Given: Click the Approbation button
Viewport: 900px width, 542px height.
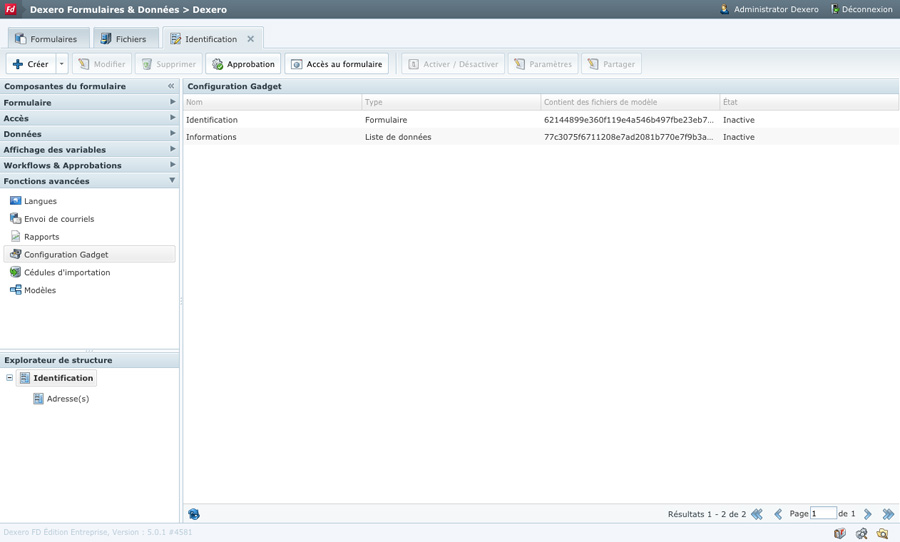Looking at the screenshot, I should pyautogui.click(x=243, y=64).
